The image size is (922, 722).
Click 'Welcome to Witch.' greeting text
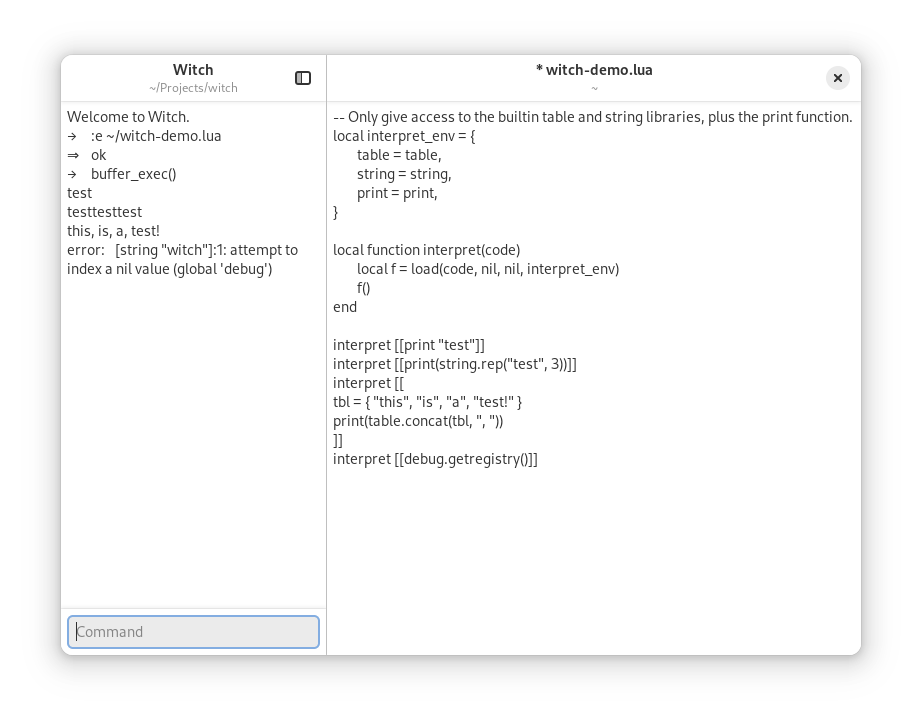pos(128,117)
